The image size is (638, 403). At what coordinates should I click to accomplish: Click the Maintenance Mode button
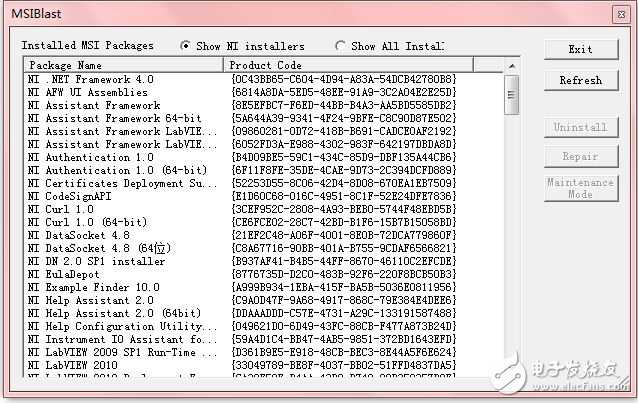coord(581,188)
